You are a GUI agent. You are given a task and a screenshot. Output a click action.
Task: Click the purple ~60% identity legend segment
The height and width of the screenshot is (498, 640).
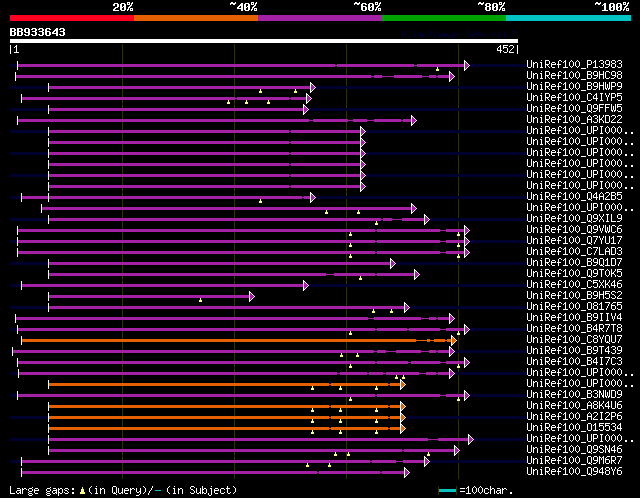[x=320, y=18]
